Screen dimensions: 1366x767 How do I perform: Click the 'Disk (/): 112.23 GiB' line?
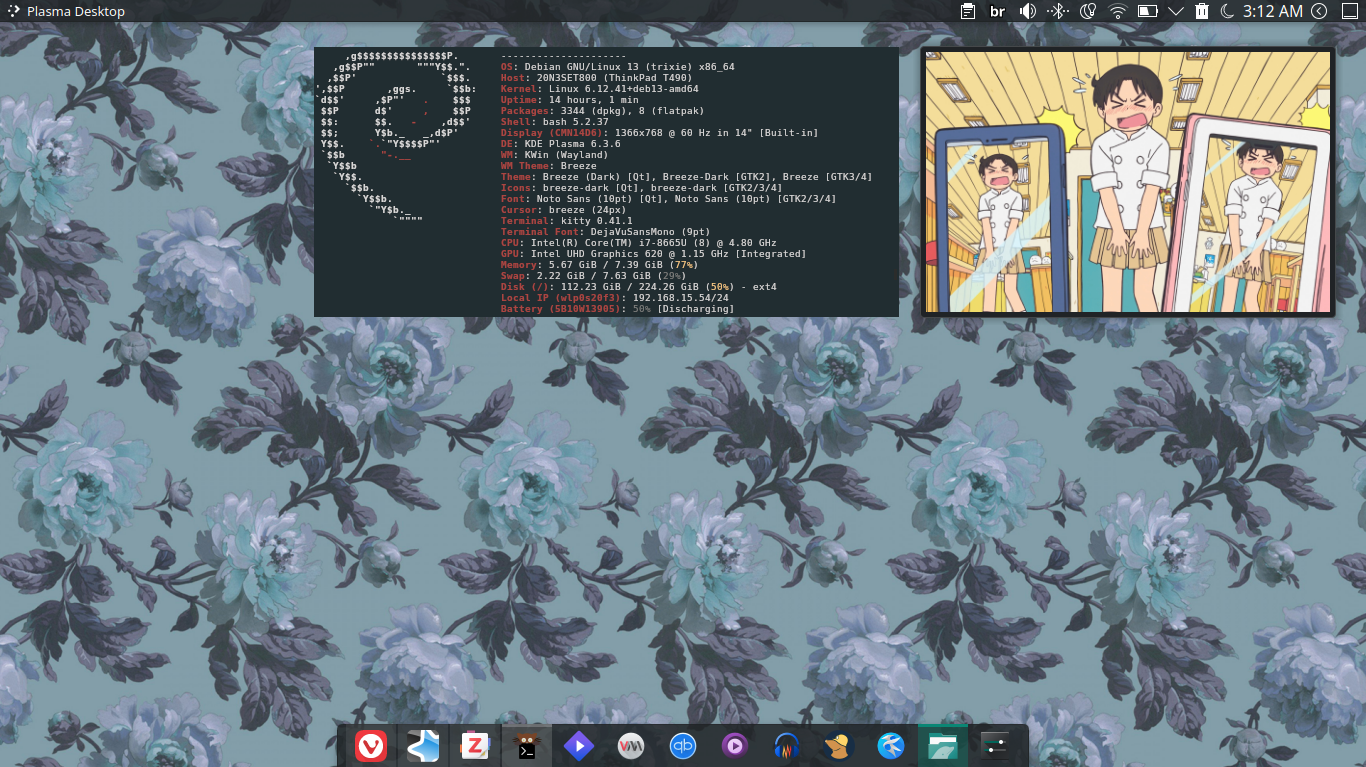click(639, 287)
